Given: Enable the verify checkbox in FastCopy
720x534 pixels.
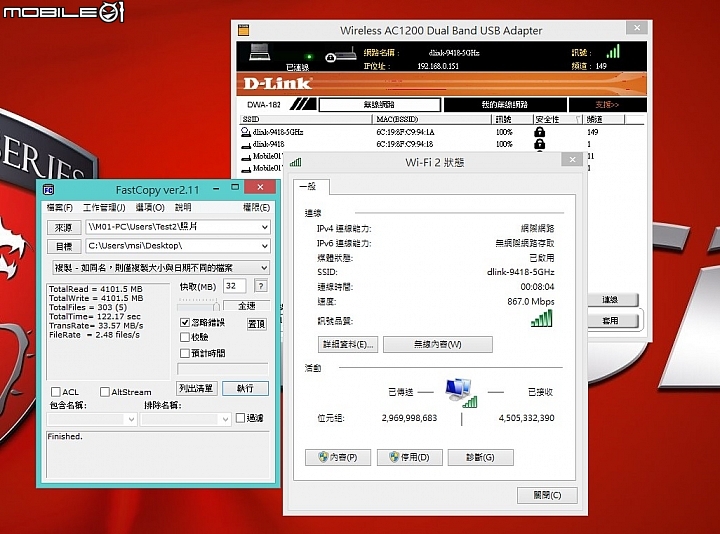Looking at the screenshot, I should pos(185,337).
